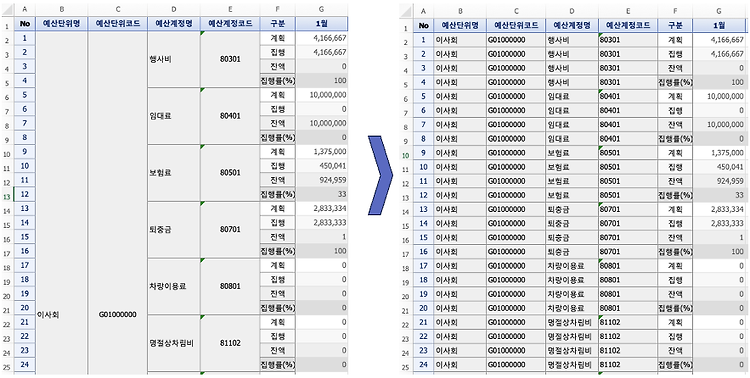Select column F header in unmerged sheet
Image resolution: width=750 pixels, height=378 pixels.
tap(675, 11)
